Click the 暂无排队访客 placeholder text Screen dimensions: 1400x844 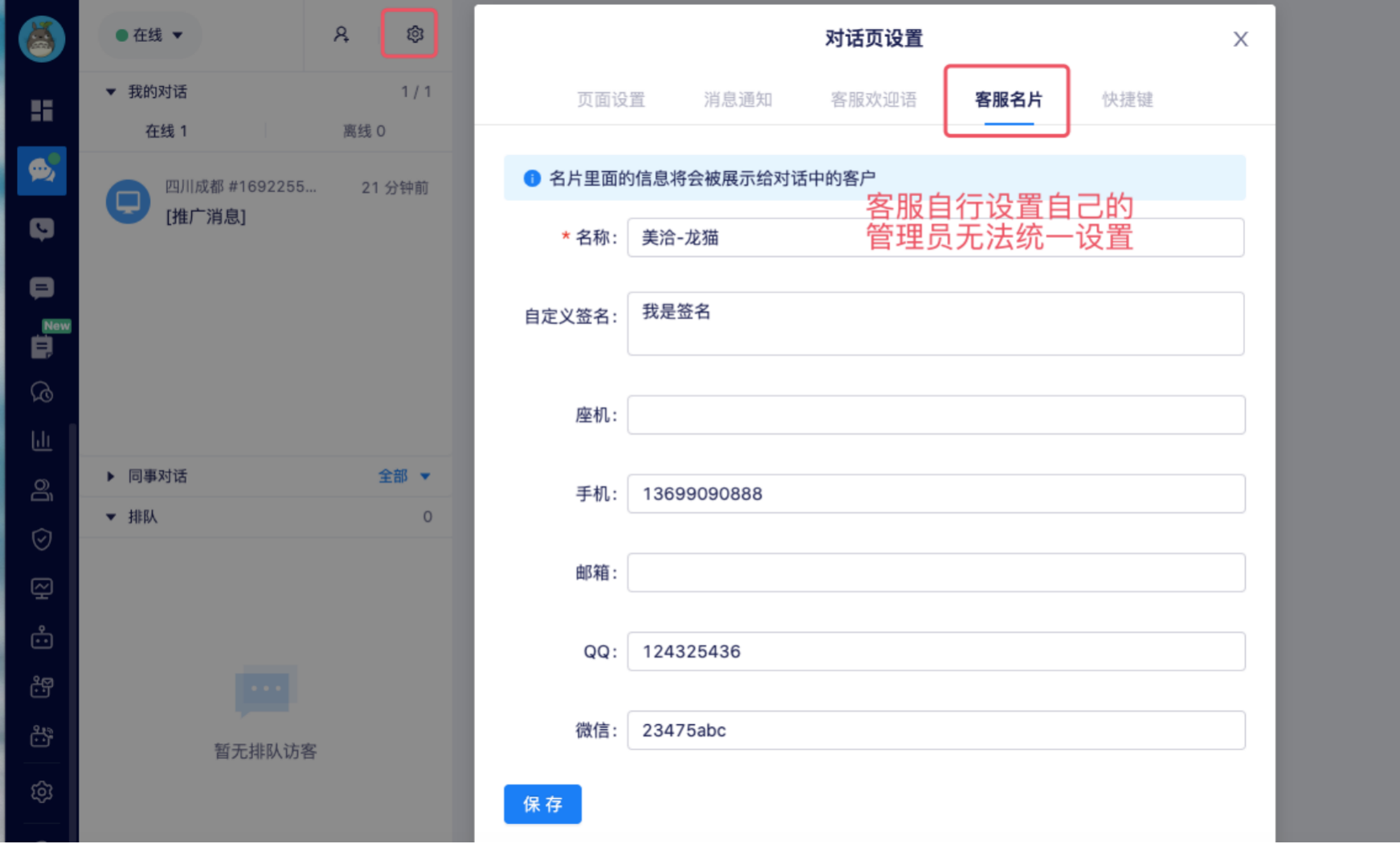(265, 752)
